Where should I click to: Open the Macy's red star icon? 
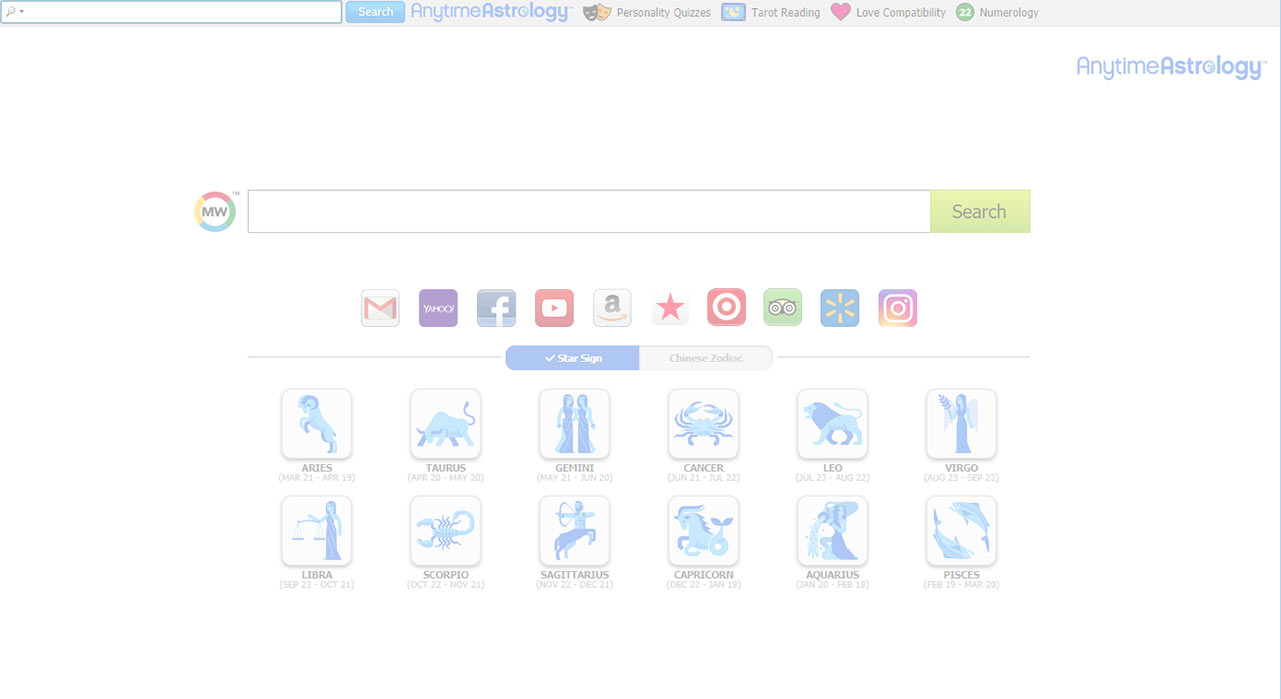[670, 308]
